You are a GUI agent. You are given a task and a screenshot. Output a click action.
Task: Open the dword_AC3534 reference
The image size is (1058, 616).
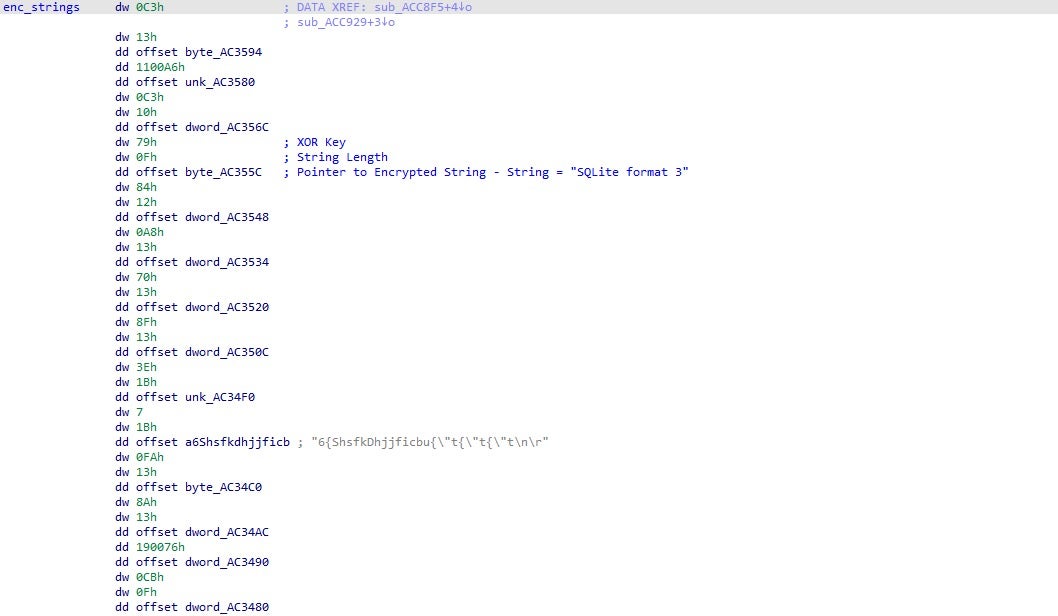coord(226,262)
